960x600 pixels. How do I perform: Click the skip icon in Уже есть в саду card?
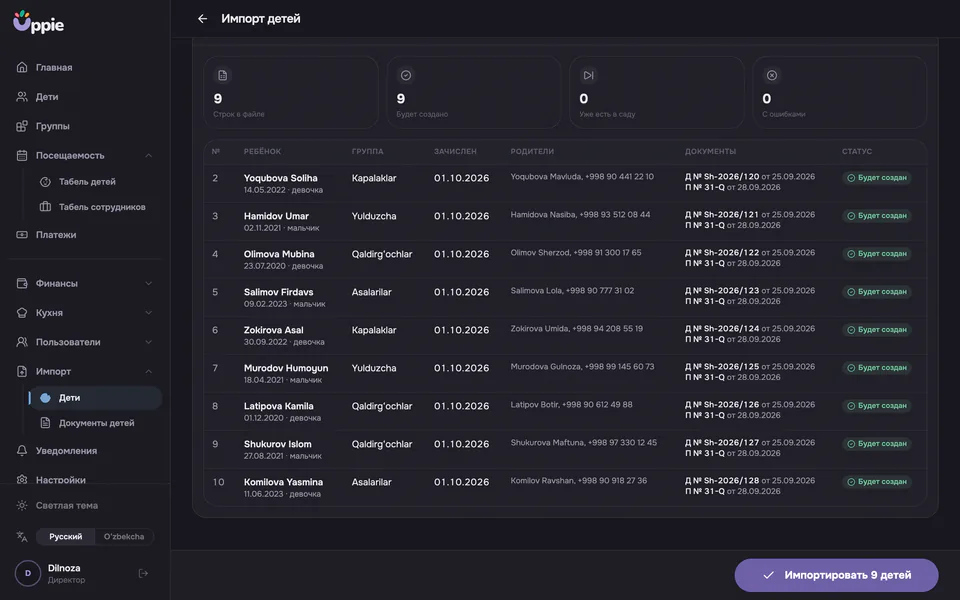point(588,75)
